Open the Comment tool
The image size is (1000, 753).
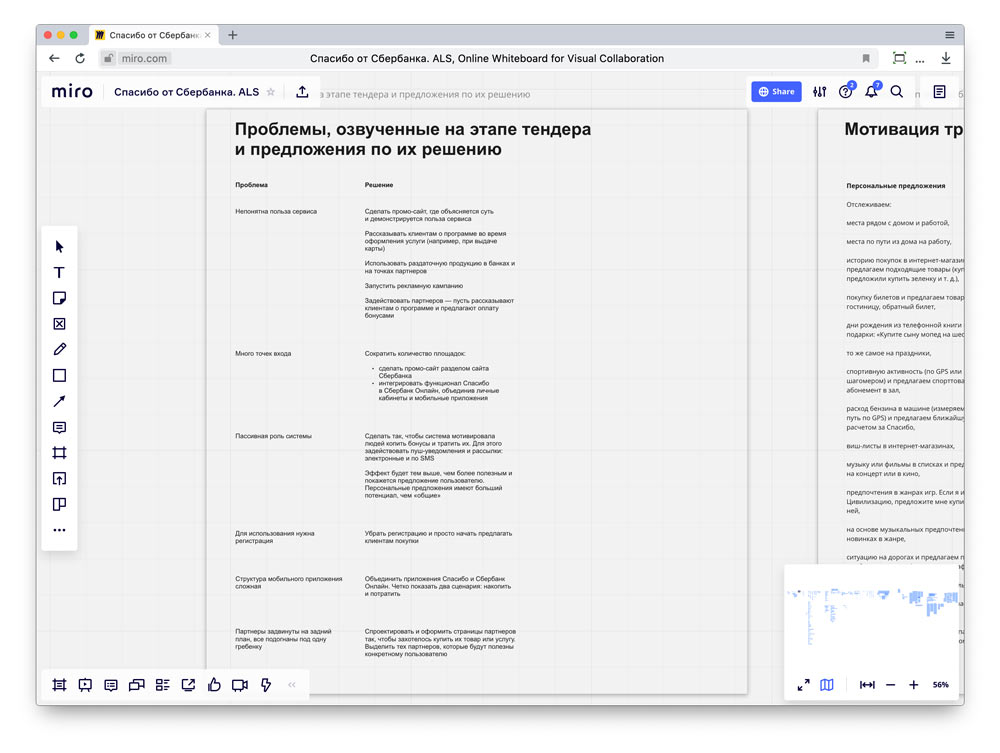click(x=59, y=427)
